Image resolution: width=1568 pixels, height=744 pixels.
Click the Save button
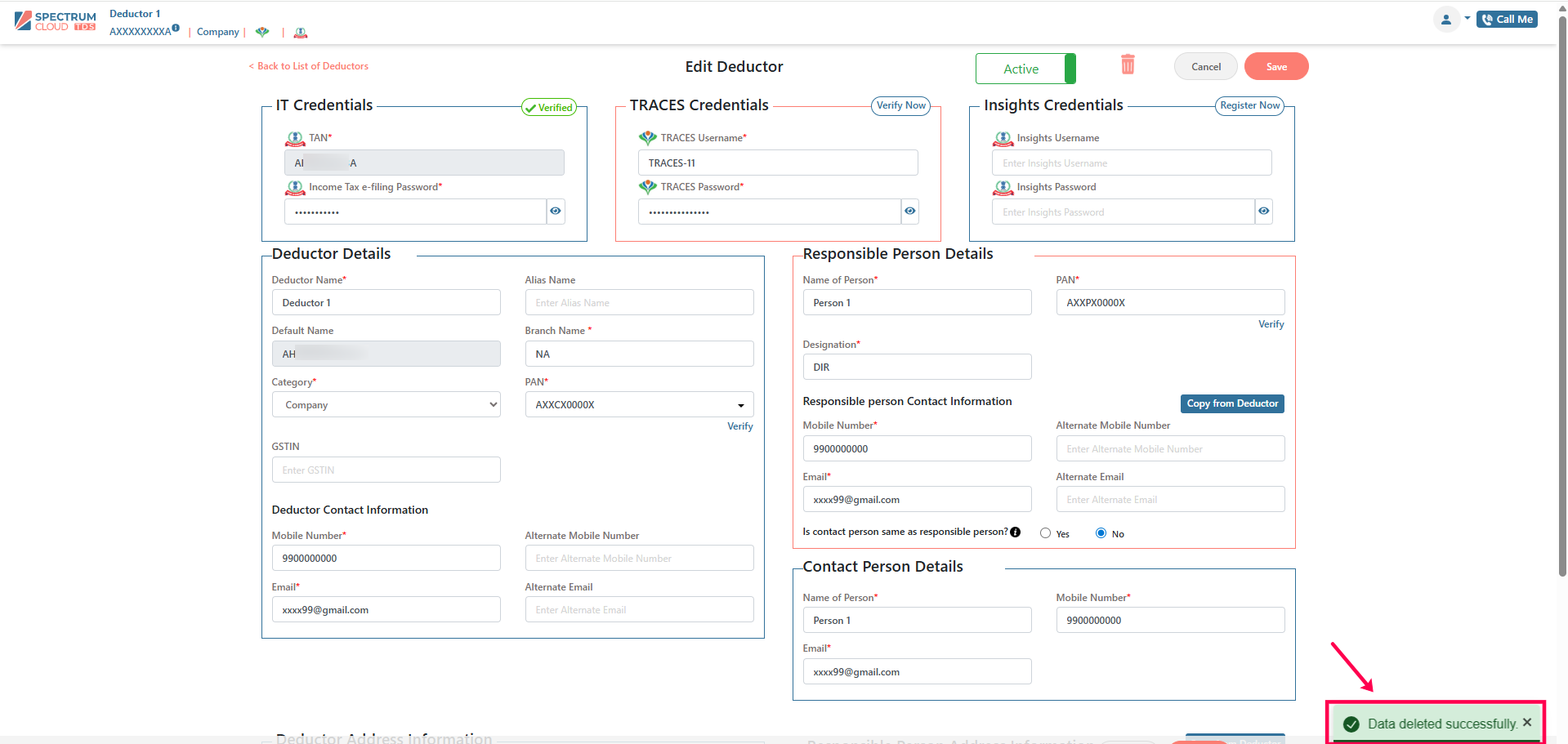[1275, 67]
